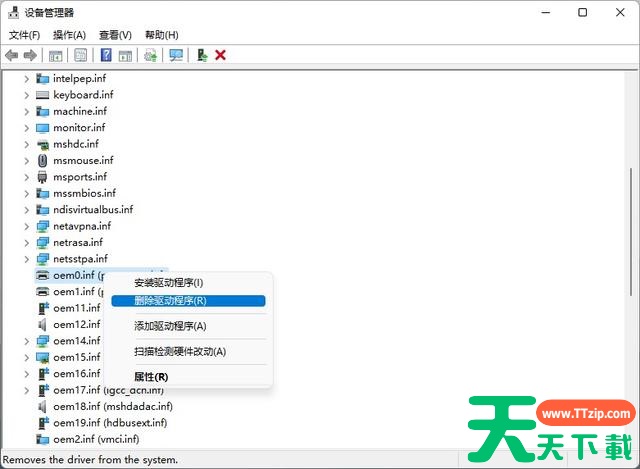Screen dimensions: 640x469
Task: Expand the intelpep.inf node
Action: pyautogui.click(x=27, y=78)
